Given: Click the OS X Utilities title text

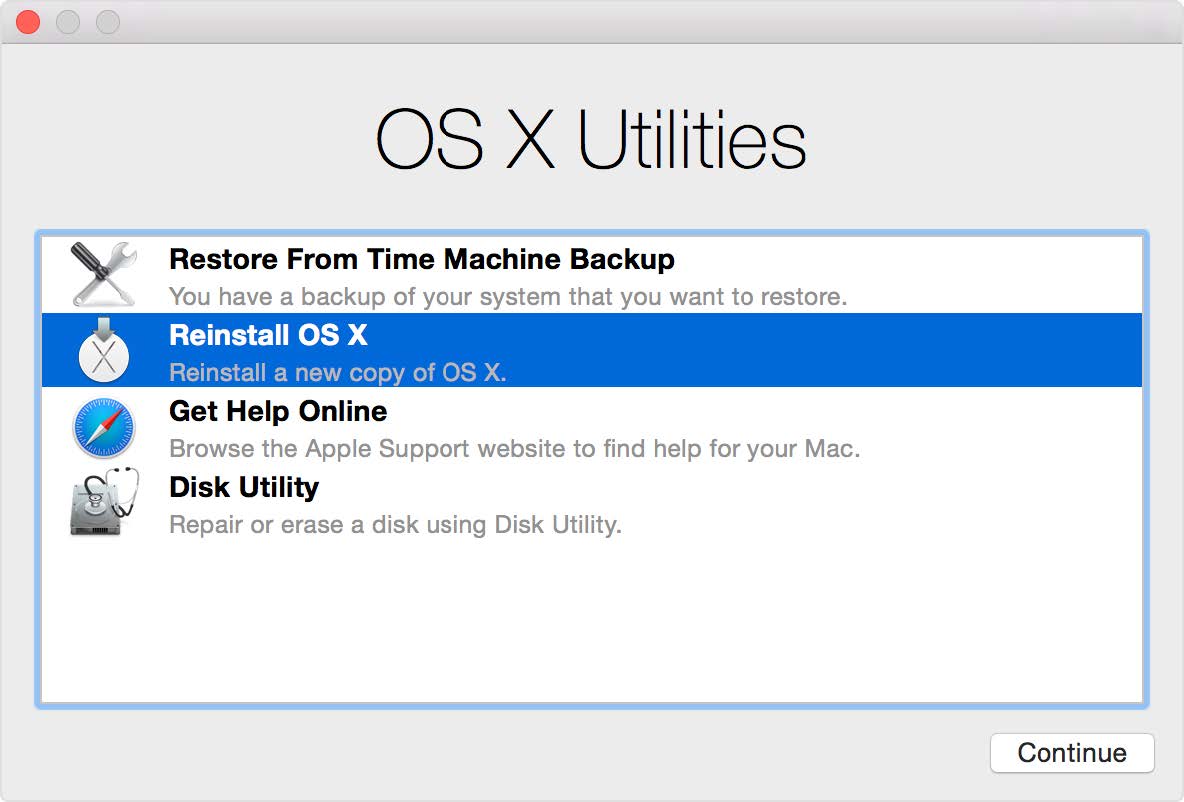Looking at the screenshot, I should (592, 136).
